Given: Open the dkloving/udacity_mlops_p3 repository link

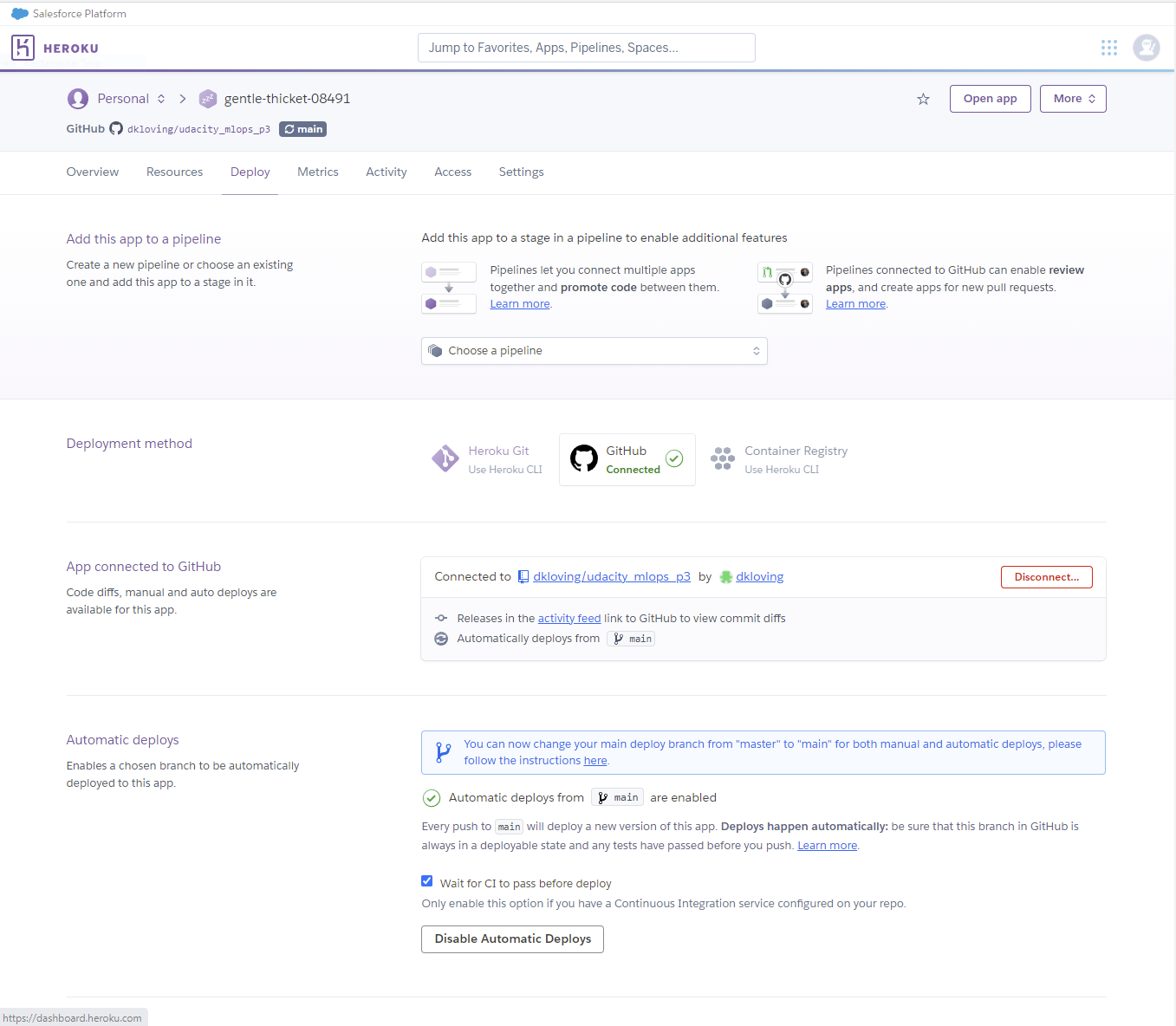Looking at the screenshot, I should (612, 577).
